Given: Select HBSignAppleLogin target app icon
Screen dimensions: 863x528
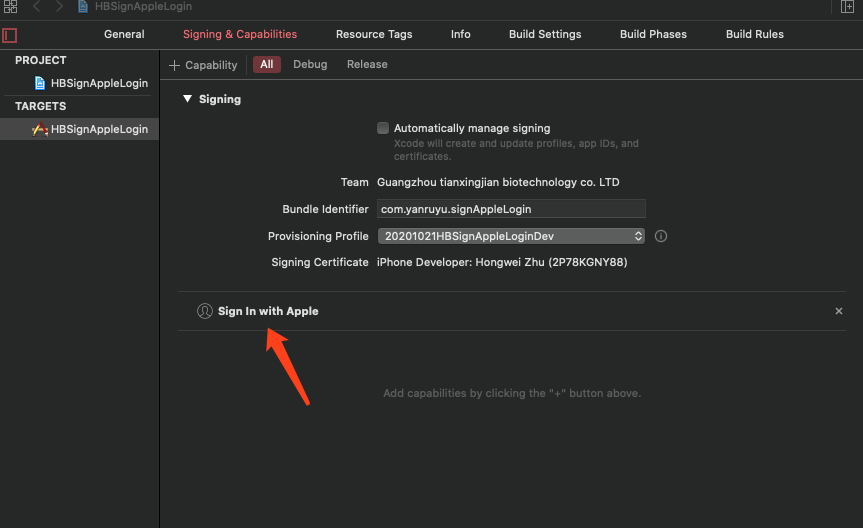Looking at the screenshot, I should point(40,129).
